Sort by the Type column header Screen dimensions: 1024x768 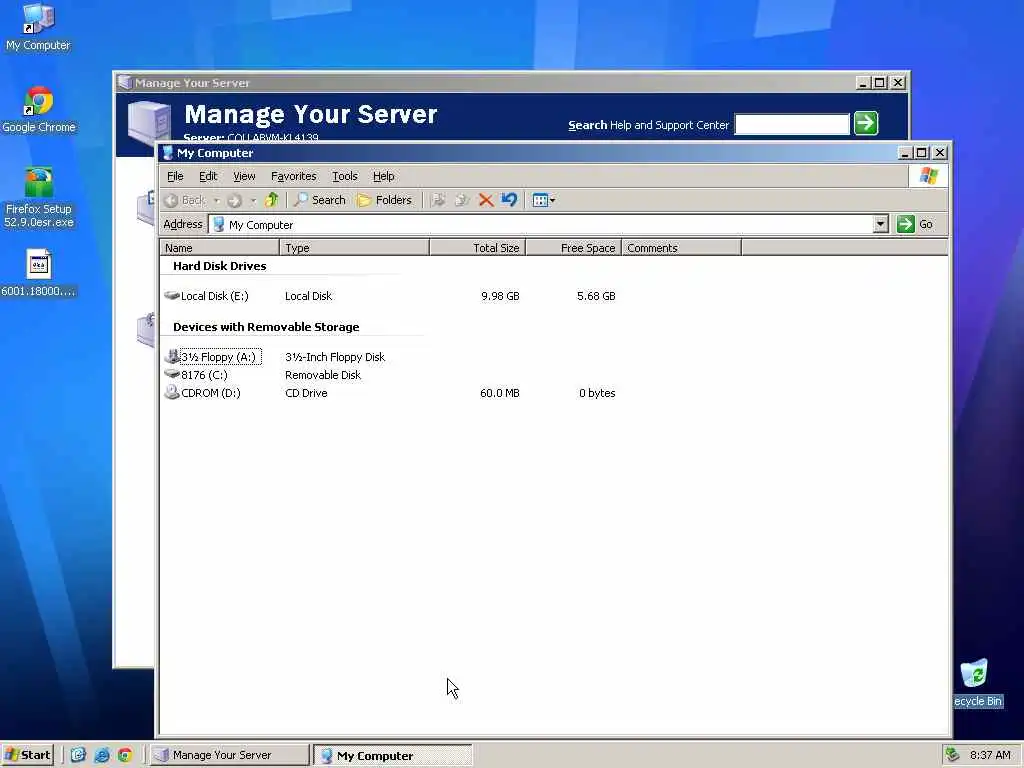(x=355, y=248)
